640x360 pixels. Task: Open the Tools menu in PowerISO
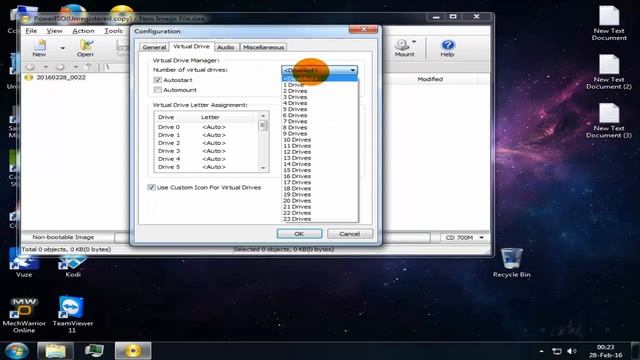pos(113,31)
